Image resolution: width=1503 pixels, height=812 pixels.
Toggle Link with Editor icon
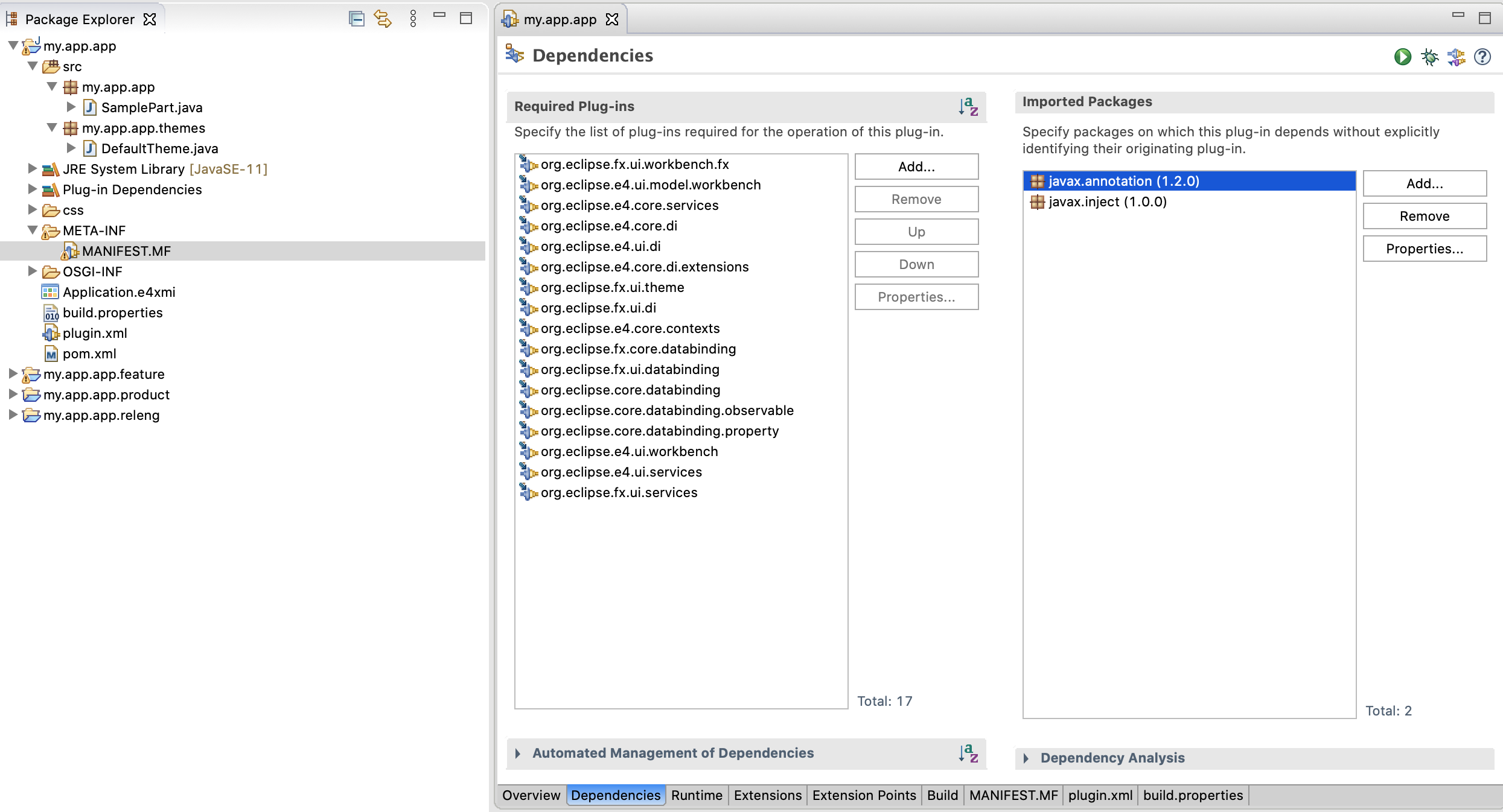(383, 19)
